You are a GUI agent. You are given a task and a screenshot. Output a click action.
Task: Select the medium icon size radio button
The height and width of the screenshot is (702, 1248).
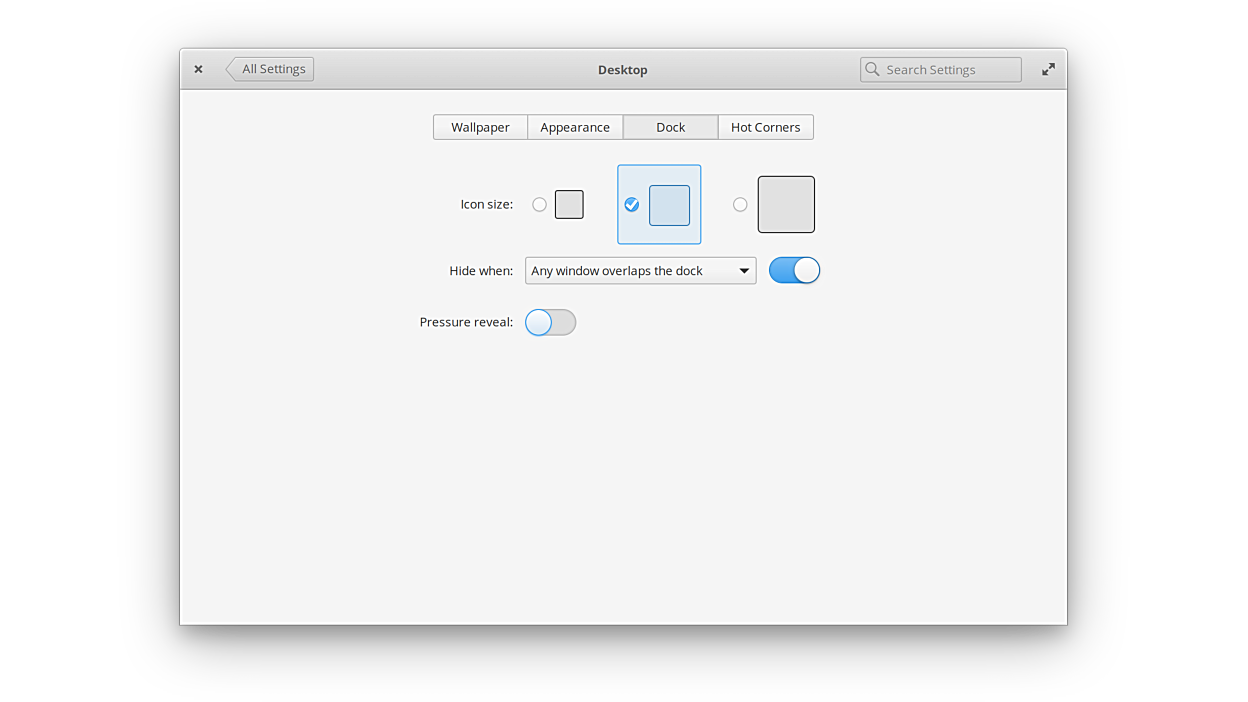[x=632, y=204]
